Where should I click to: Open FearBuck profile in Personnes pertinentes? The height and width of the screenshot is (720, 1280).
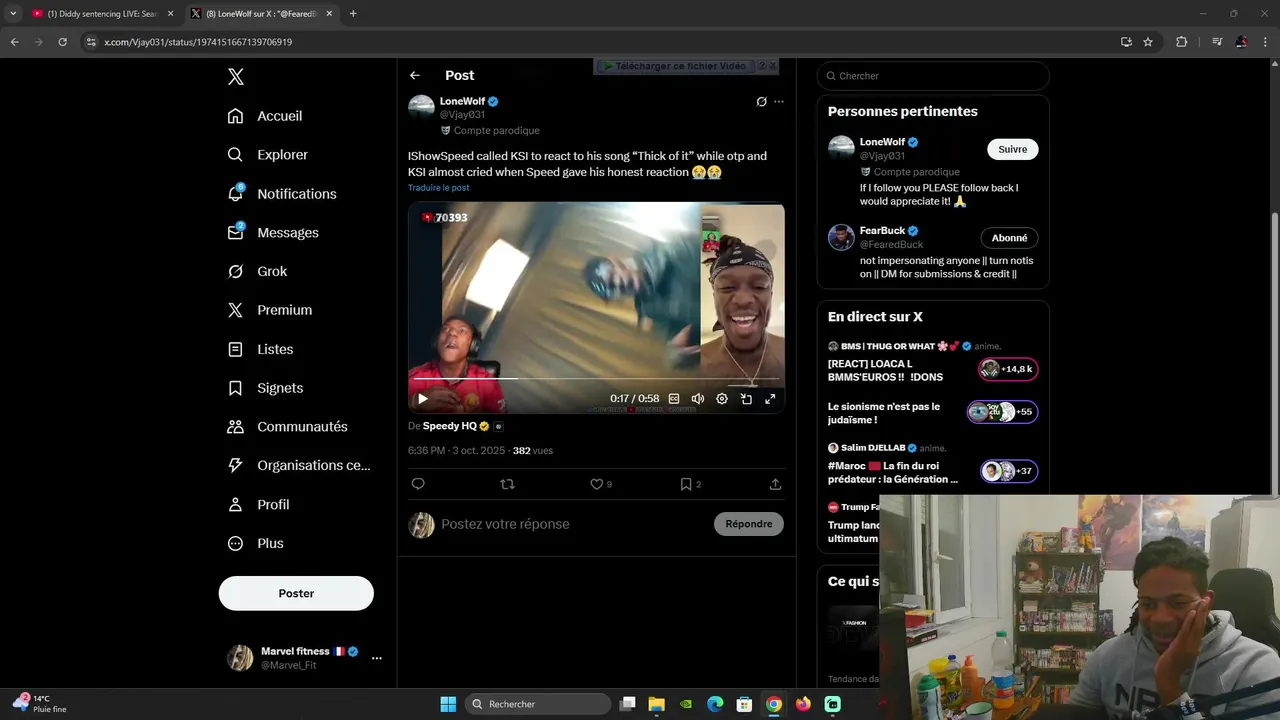[x=882, y=231]
